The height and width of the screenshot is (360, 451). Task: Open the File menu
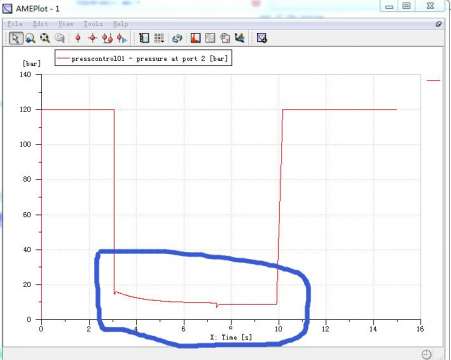pos(15,24)
